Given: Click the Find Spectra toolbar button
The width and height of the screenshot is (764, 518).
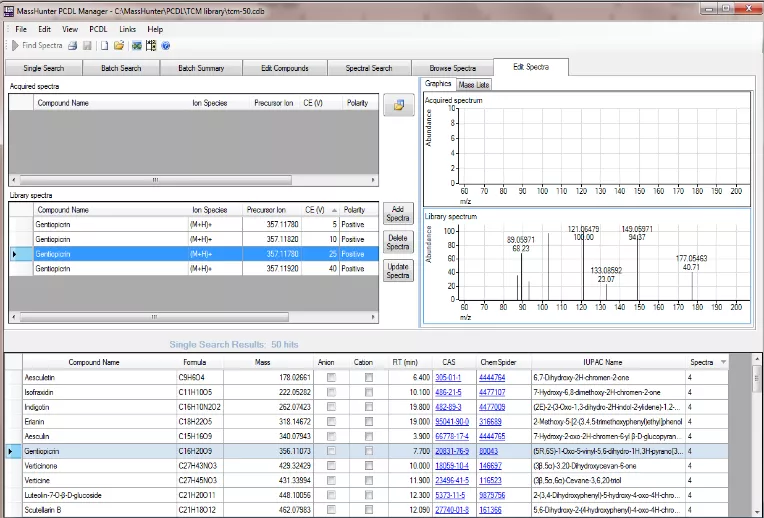Looking at the screenshot, I should 37,45.
